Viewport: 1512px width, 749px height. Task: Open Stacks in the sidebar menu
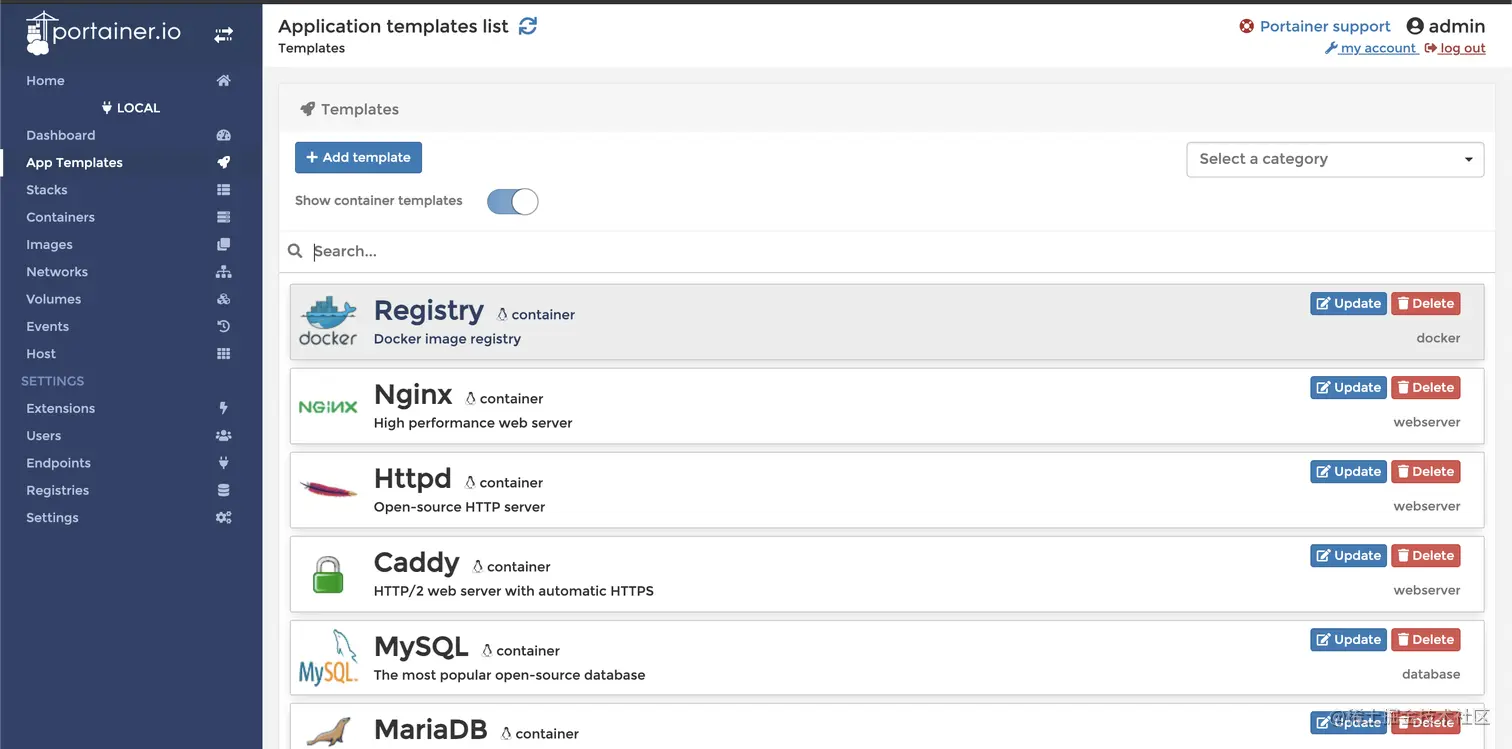click(x=47, y=190)
